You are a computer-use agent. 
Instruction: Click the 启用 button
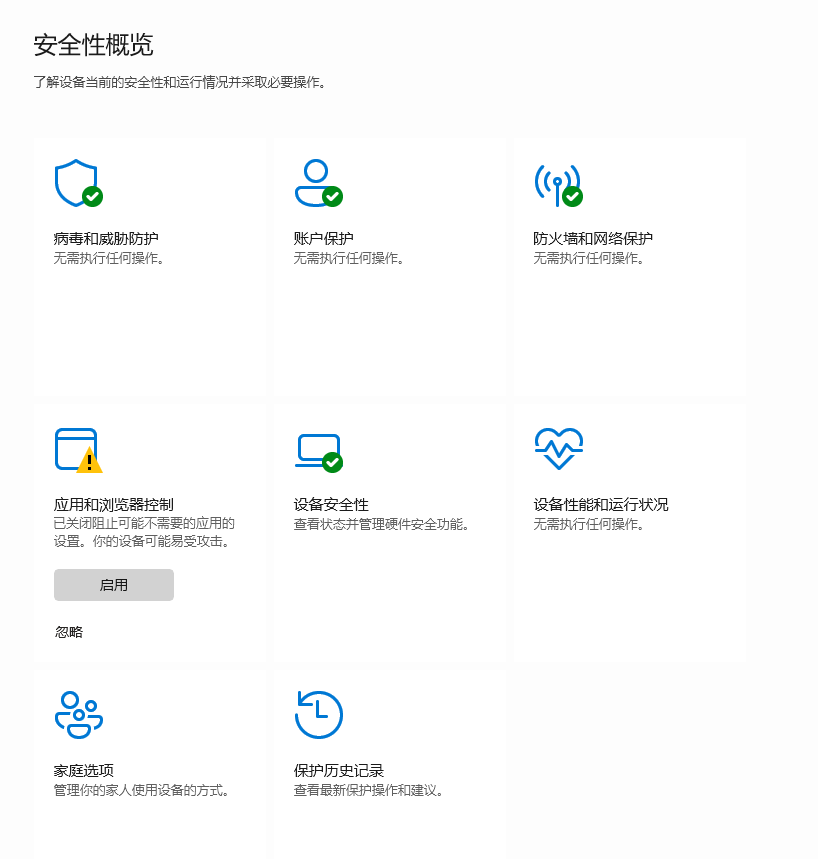click(x=114, y=585)
